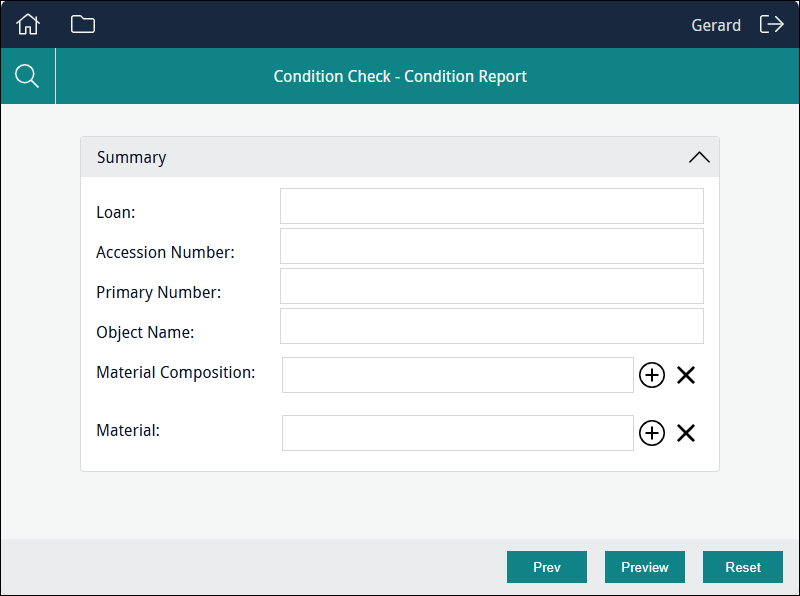Open search with the magnifier icon

[28, 76]
